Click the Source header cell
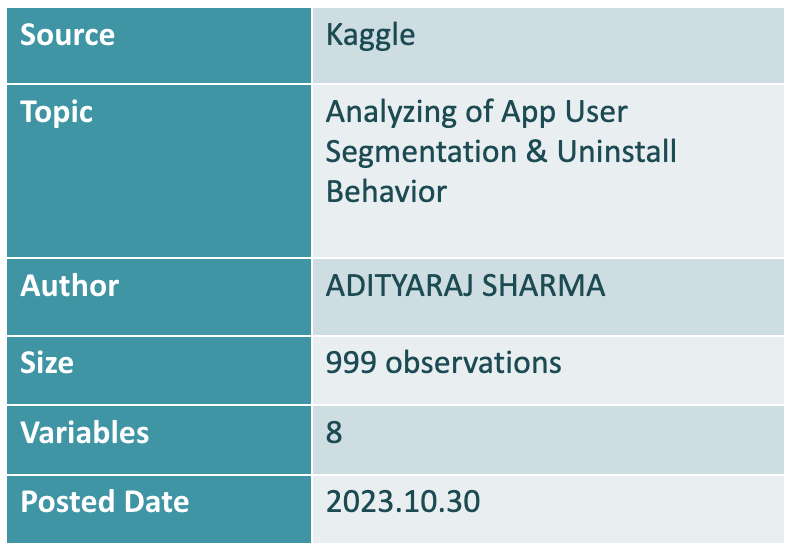 pyautogui.click(x=67, y=36)
